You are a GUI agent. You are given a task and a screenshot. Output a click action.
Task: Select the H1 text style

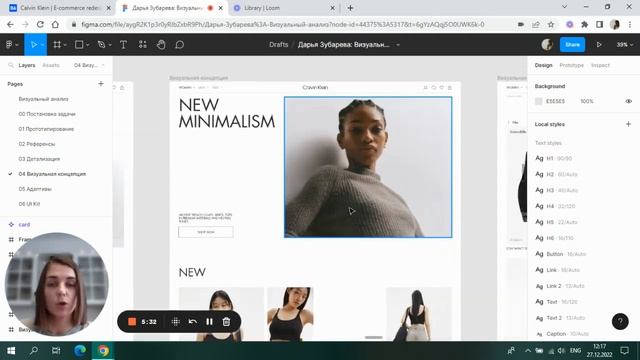pyautogui.click(x=553, y=158)
